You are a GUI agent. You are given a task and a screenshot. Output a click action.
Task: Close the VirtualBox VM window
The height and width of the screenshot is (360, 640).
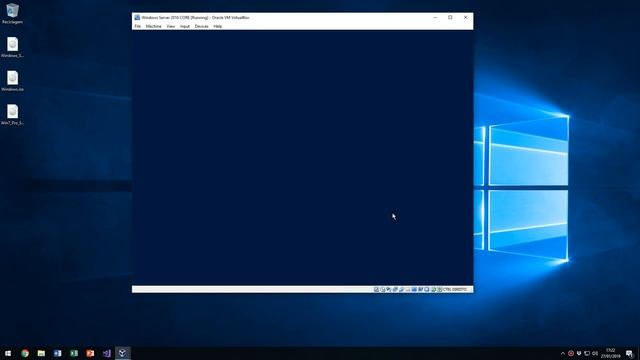click(466, 18)
